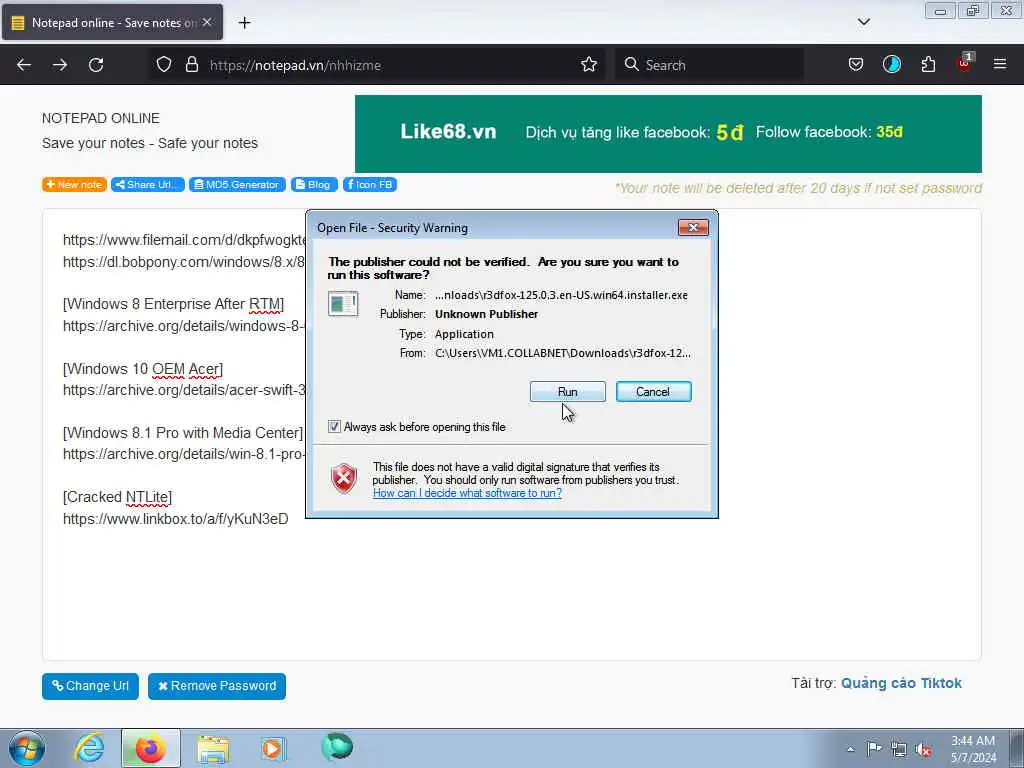Click the Remove Password button
The image size is (1024, 768).
[x=217, y=686]
